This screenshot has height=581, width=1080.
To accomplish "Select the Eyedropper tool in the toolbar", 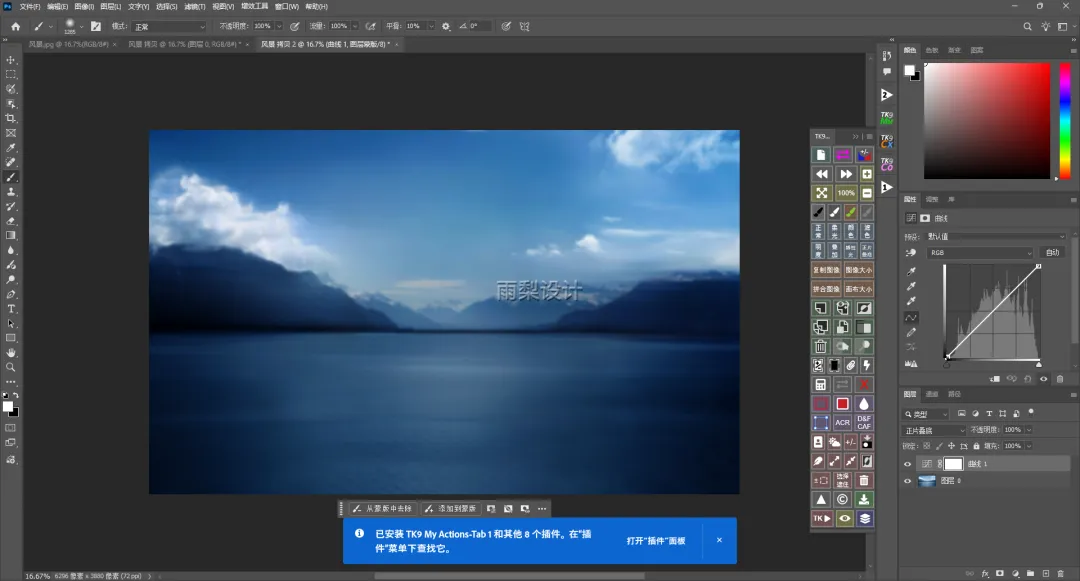I will [11, 147].
